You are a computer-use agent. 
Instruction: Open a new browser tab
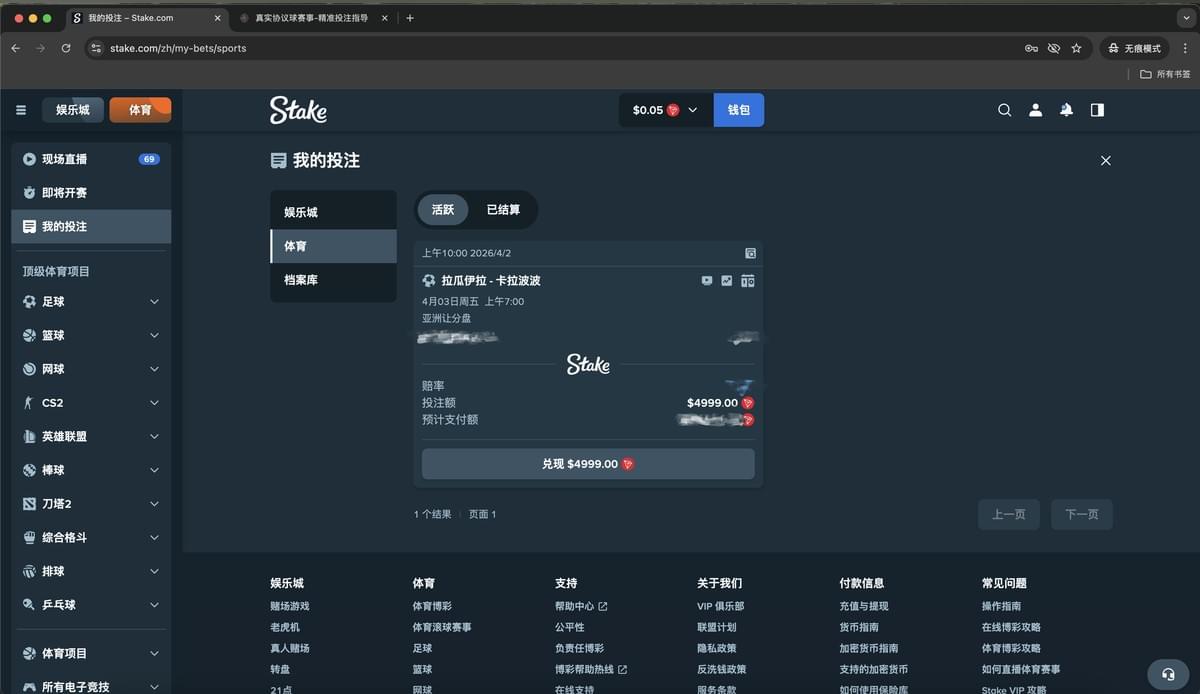tap(410, 18)
